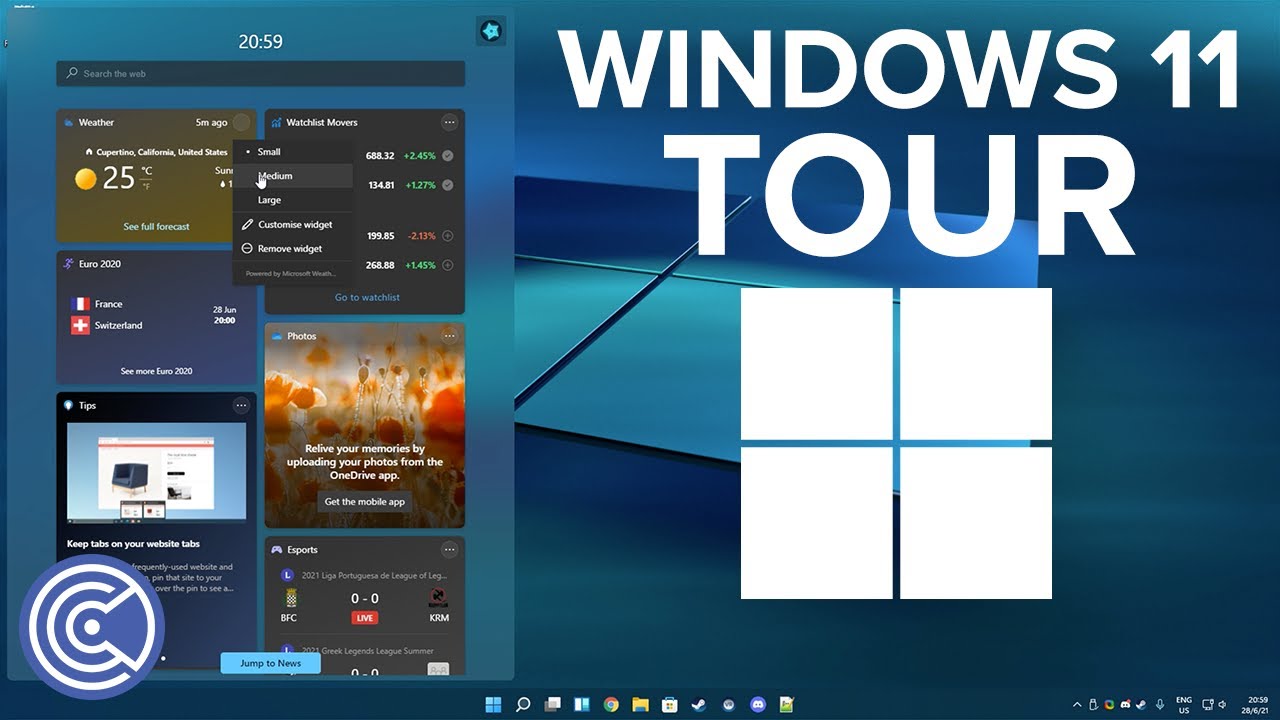Click the Keep tabs on your website tabs heading
The width and height of the screenshot is (1280, 720).
[x=133, y=544]
